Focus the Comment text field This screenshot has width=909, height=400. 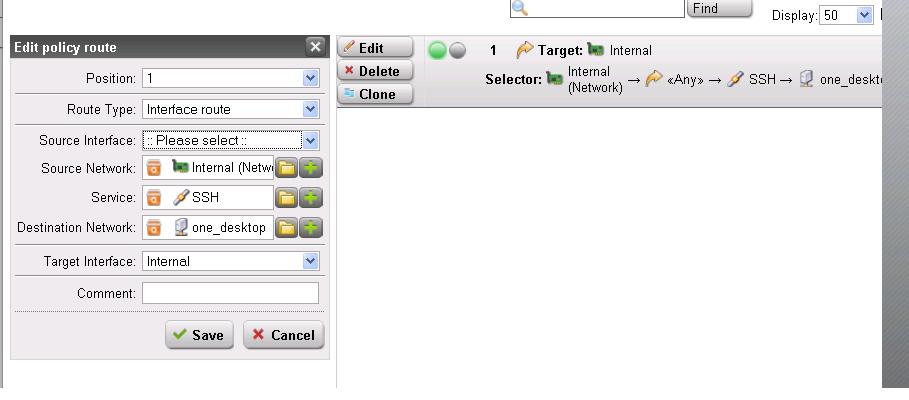(231, 293)
